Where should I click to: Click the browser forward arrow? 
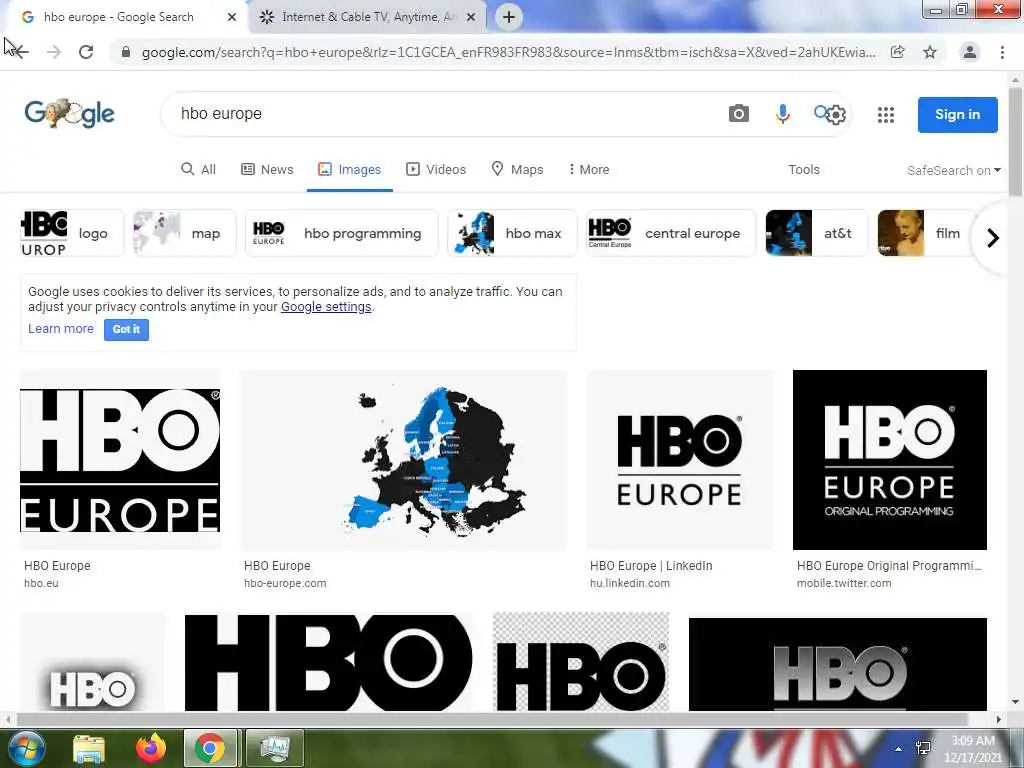pos(54,52)
